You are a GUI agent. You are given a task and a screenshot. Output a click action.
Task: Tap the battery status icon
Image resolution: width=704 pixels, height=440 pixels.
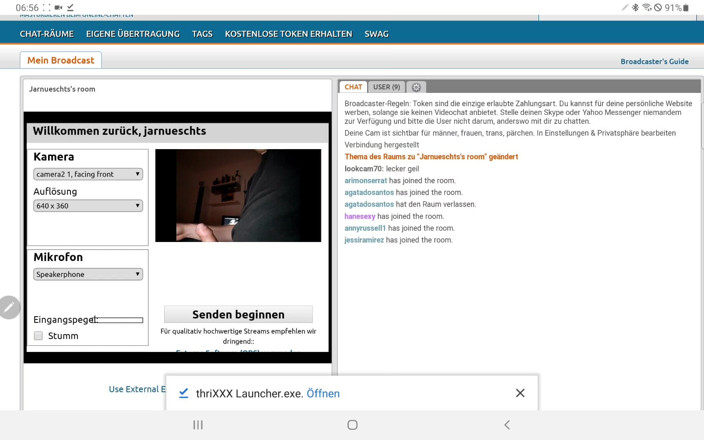coord(686,8)
